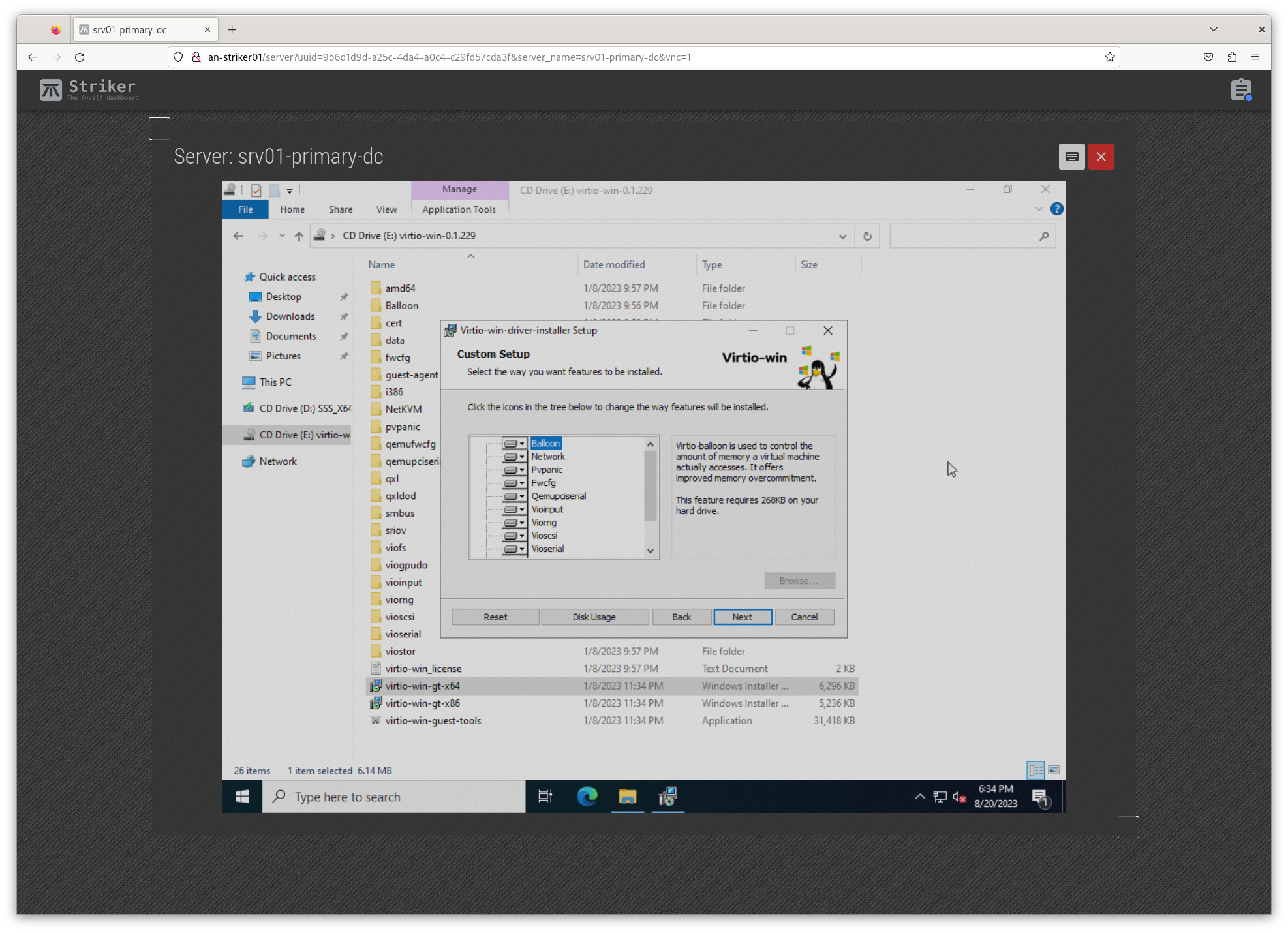Open the Qemupciserial feature install dropdown
1288x933 pixels.
514,496
